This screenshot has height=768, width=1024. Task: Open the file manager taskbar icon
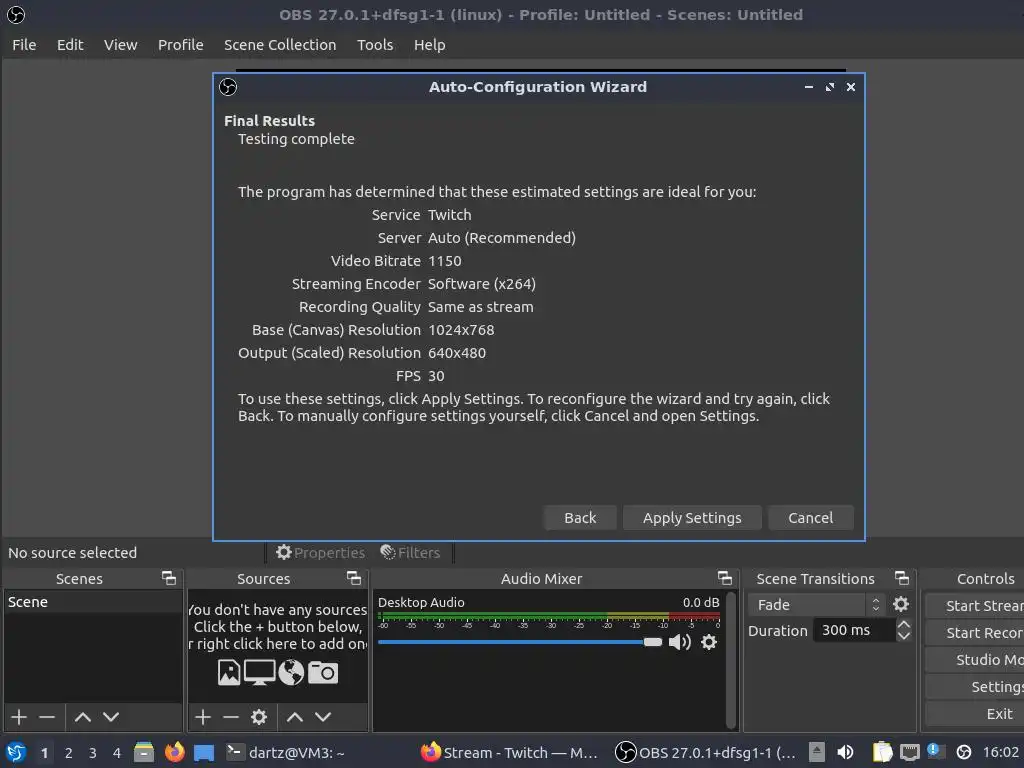coord(144,752)
